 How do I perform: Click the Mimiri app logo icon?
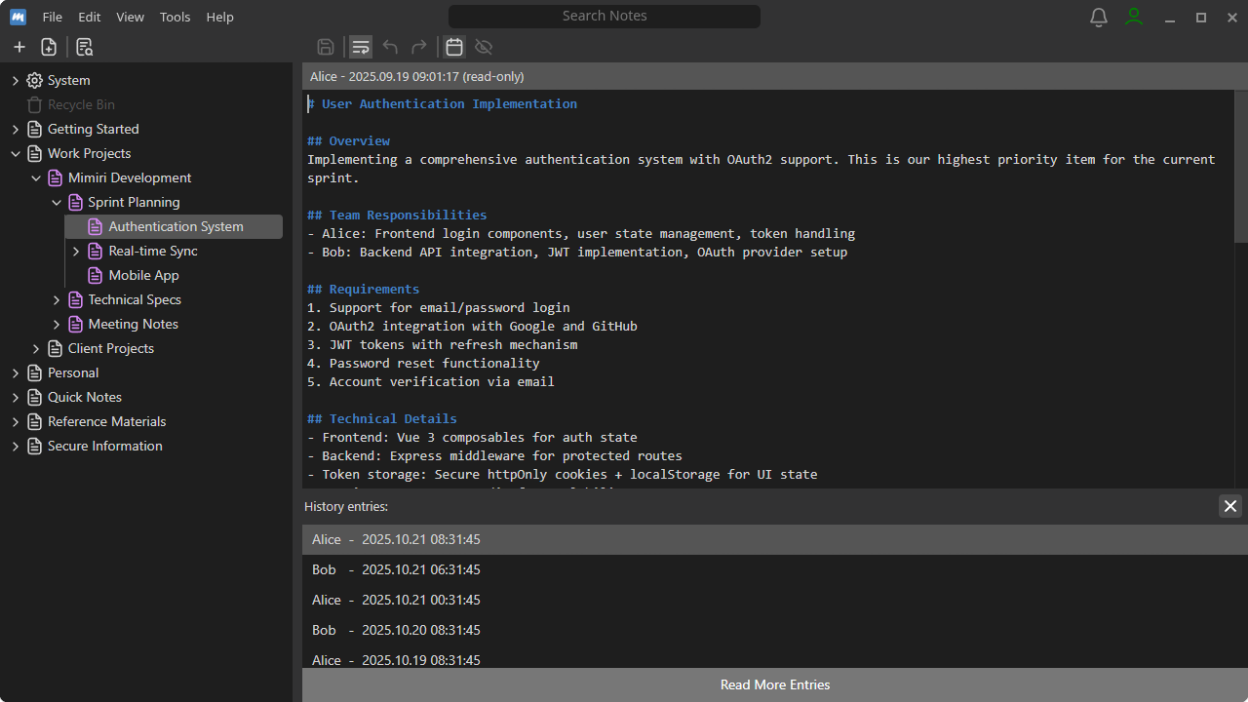18,17
